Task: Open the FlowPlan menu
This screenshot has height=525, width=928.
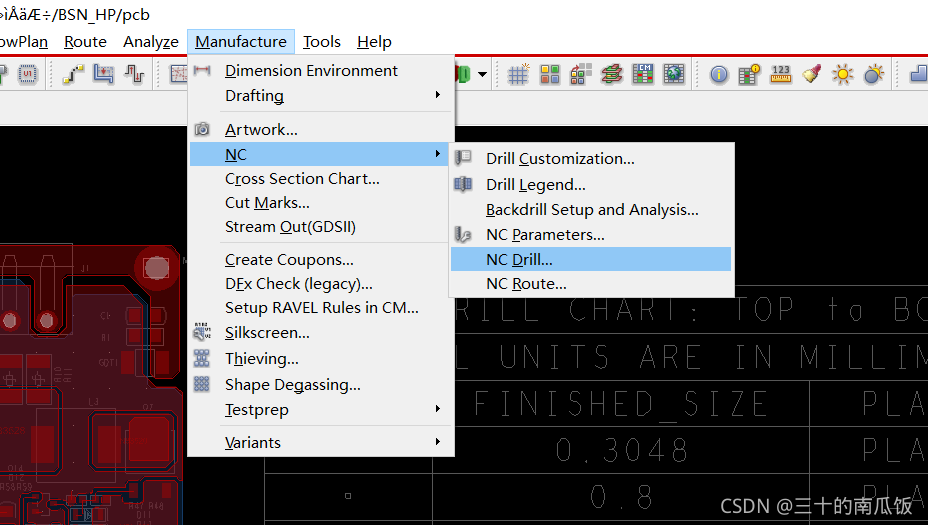Action: tap(22, 42)
